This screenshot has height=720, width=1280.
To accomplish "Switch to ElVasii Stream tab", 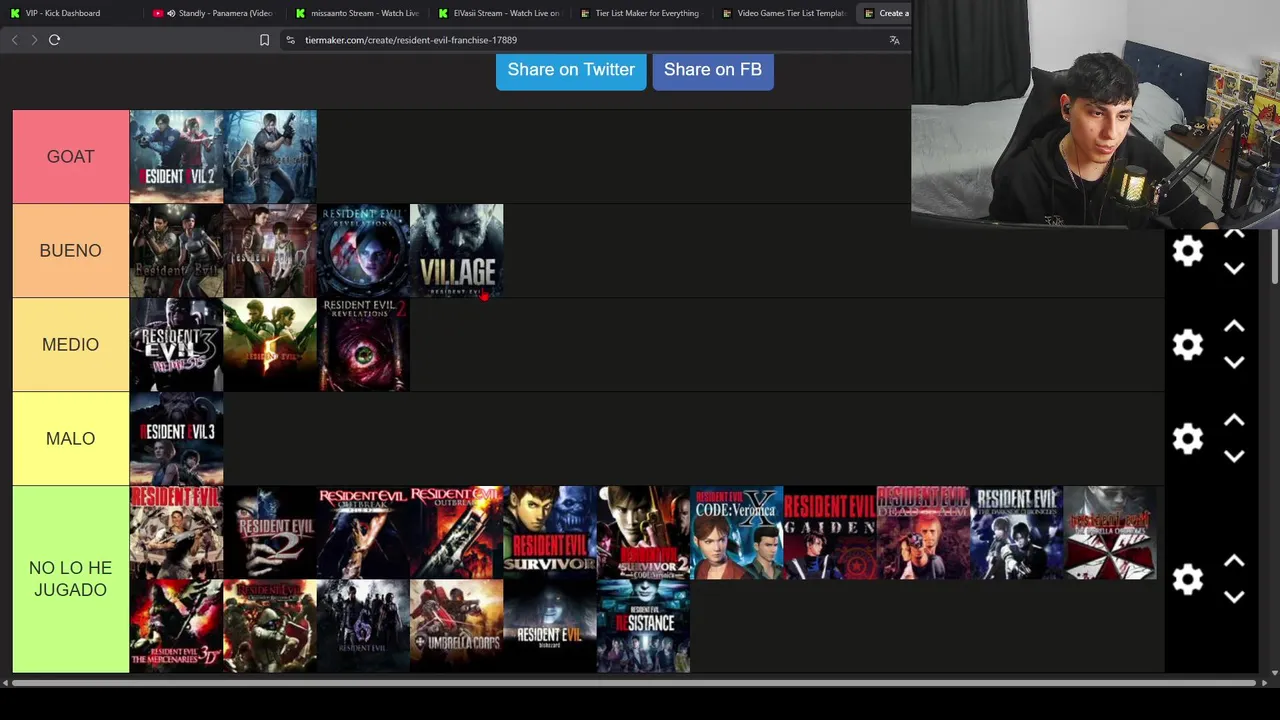I will [x=502, y=13].
